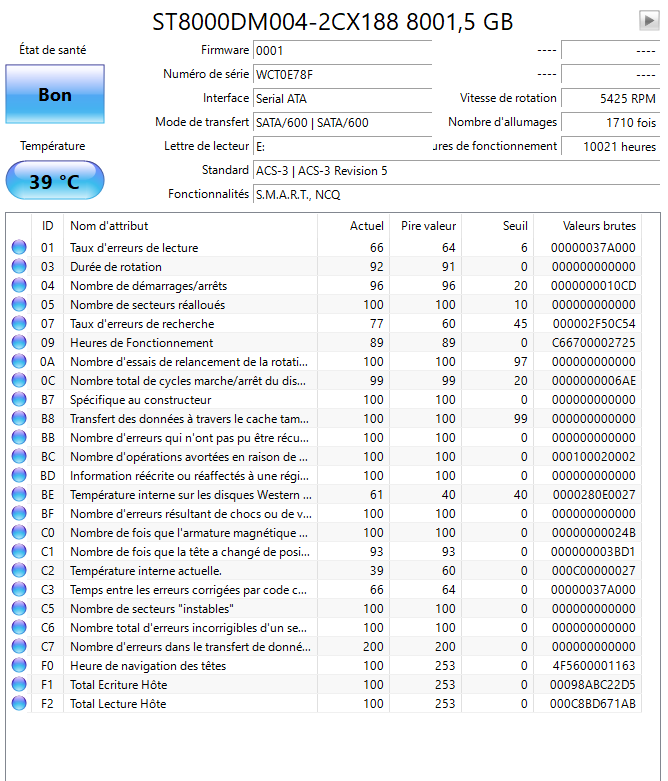Screen dimensions: 668x781
Task: Click the operating hours value 10021 heures
Action: [610, 146]
